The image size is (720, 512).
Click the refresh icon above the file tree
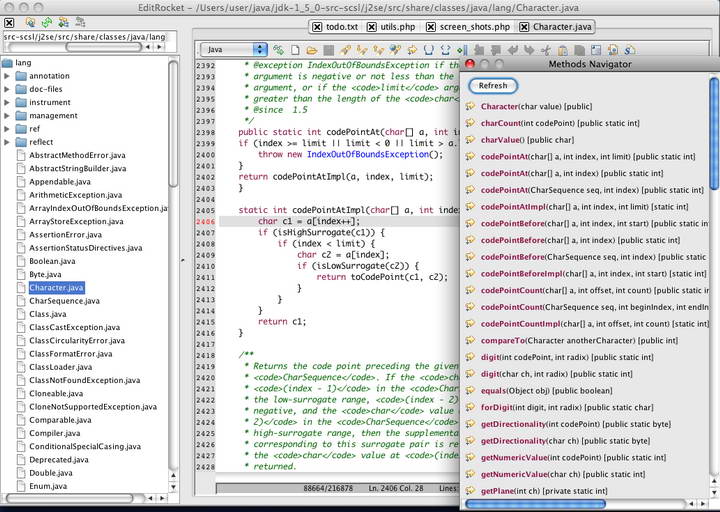pos(46,20)
